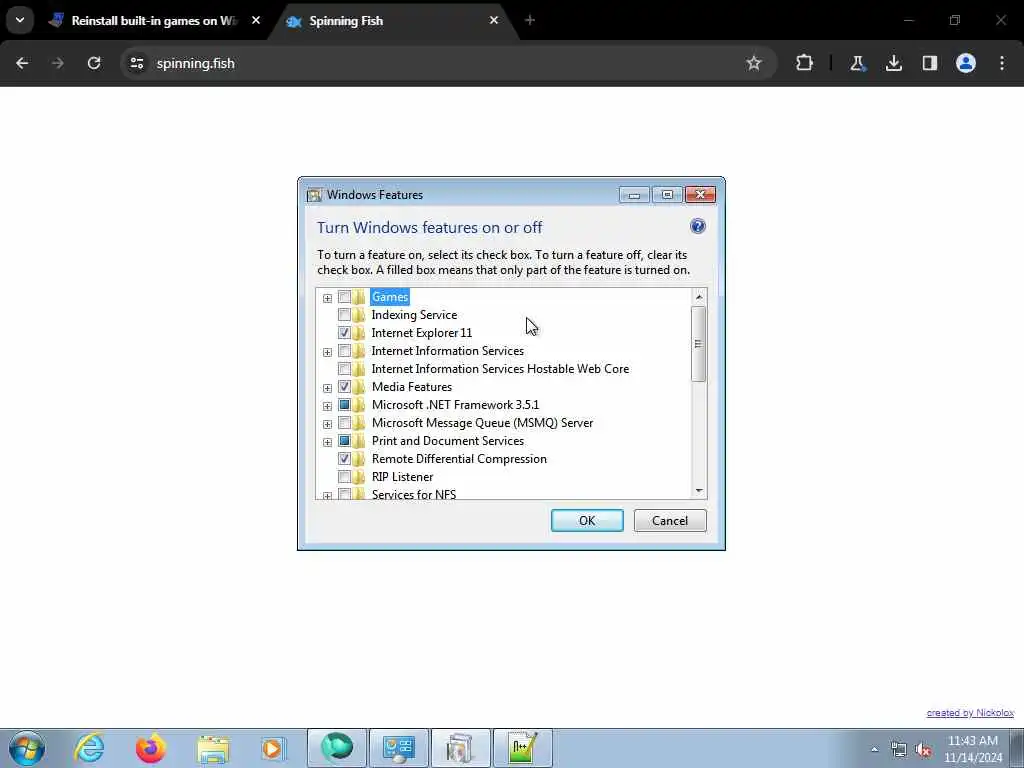The image size is (1024, 768).
Task: Select the RIP Listener row label
Action: [402, 477]
